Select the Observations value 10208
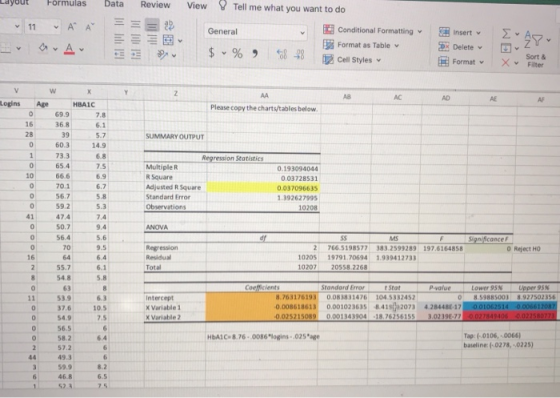The width and height of the screenshot is (560, 398). click(263, 208)
